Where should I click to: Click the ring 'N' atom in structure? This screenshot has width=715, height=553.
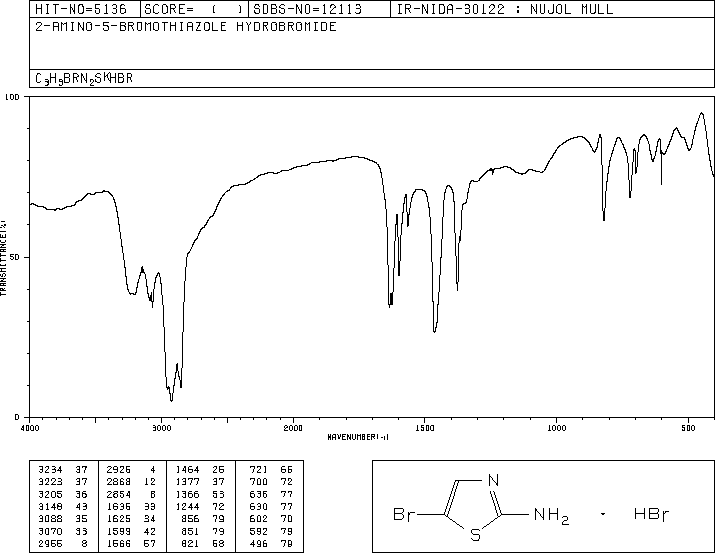pyautogui.click(x=493, y=480)
